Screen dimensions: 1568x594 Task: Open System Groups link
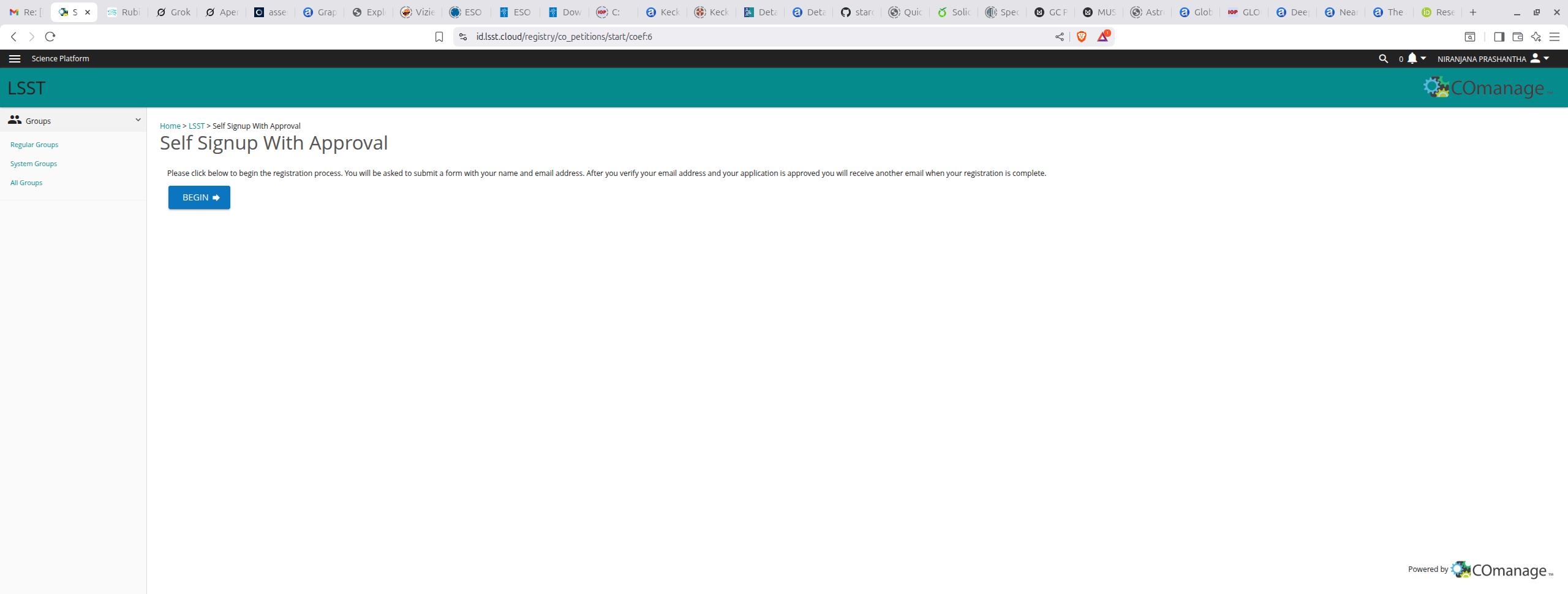(x=34, y=164)
